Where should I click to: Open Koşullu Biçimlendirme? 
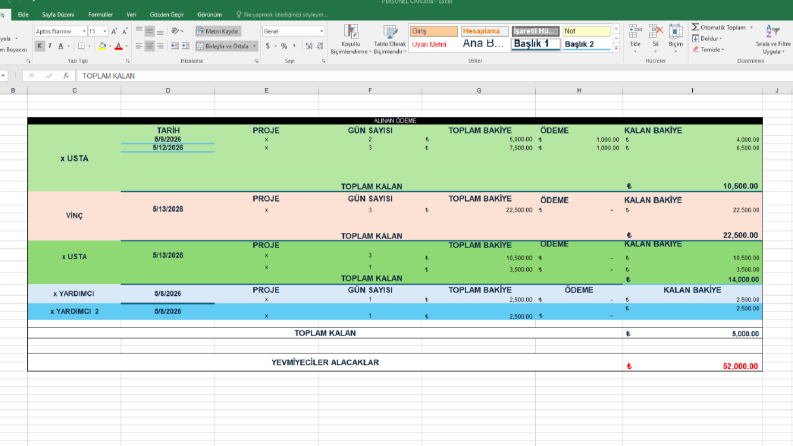pos(350,39)
